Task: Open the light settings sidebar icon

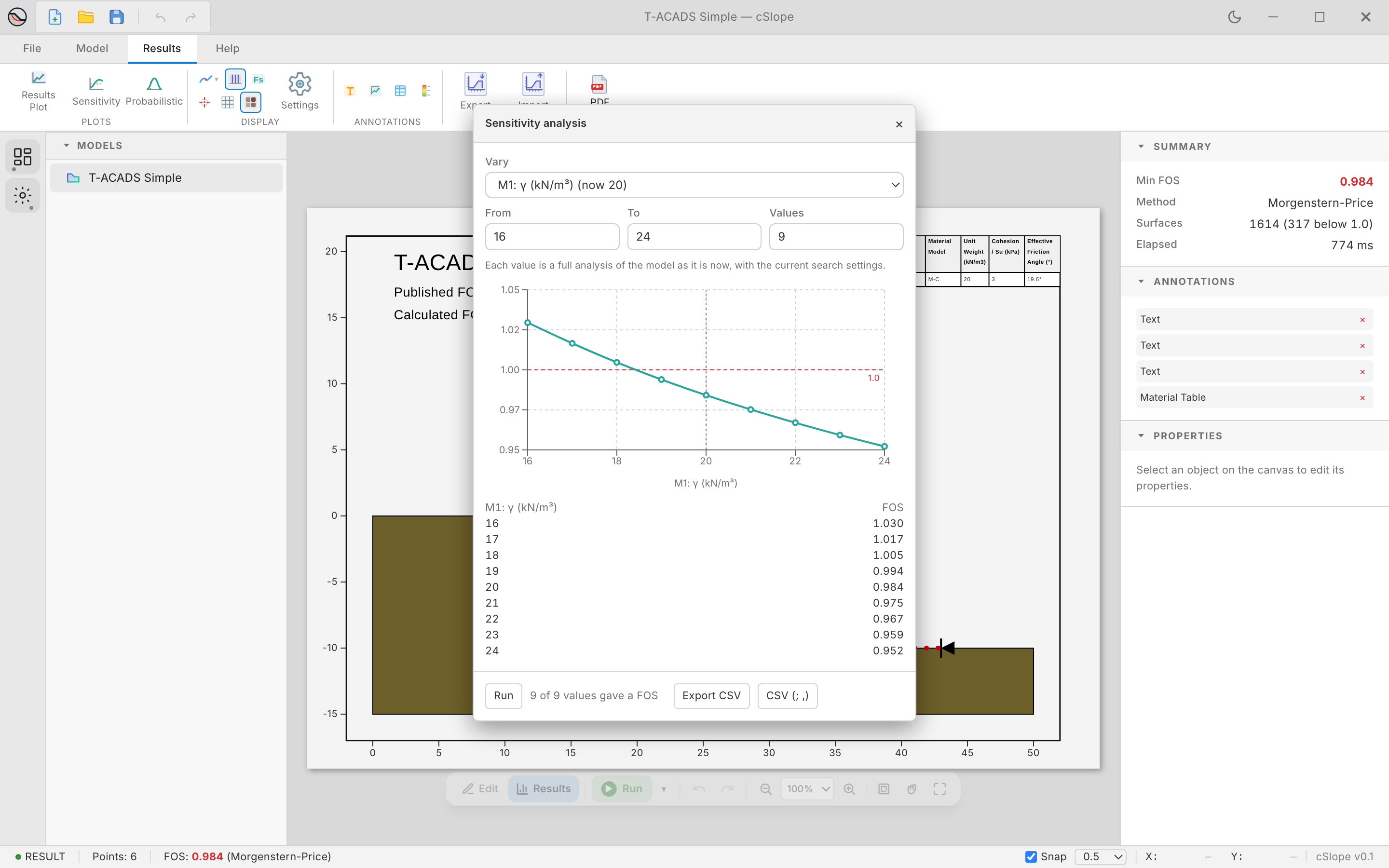Action: point(22,196)
